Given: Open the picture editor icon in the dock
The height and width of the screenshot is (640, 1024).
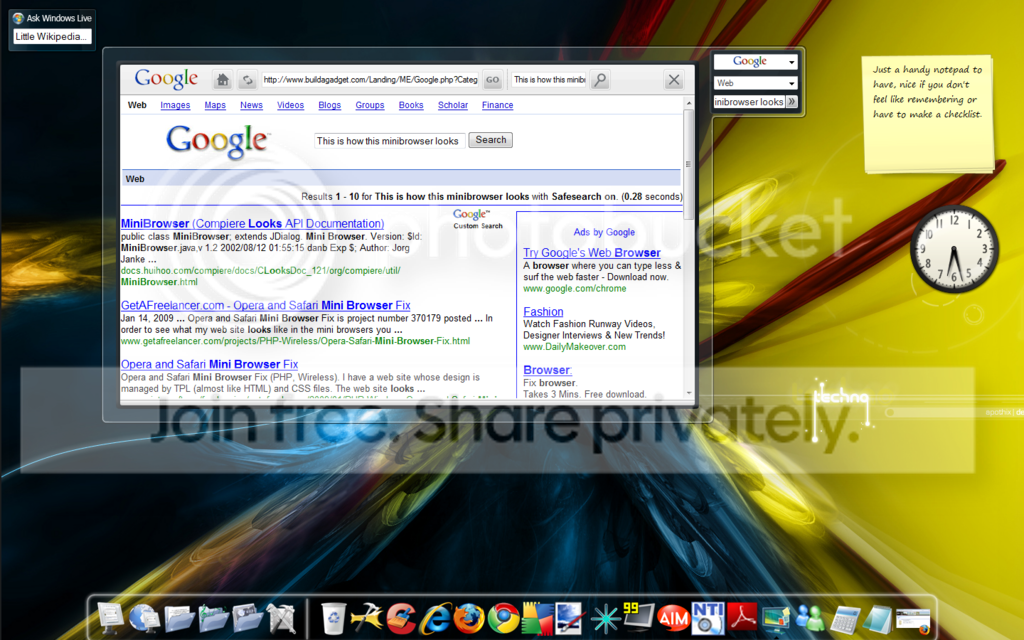Looking at the screenshot, I should coord(570,618).
